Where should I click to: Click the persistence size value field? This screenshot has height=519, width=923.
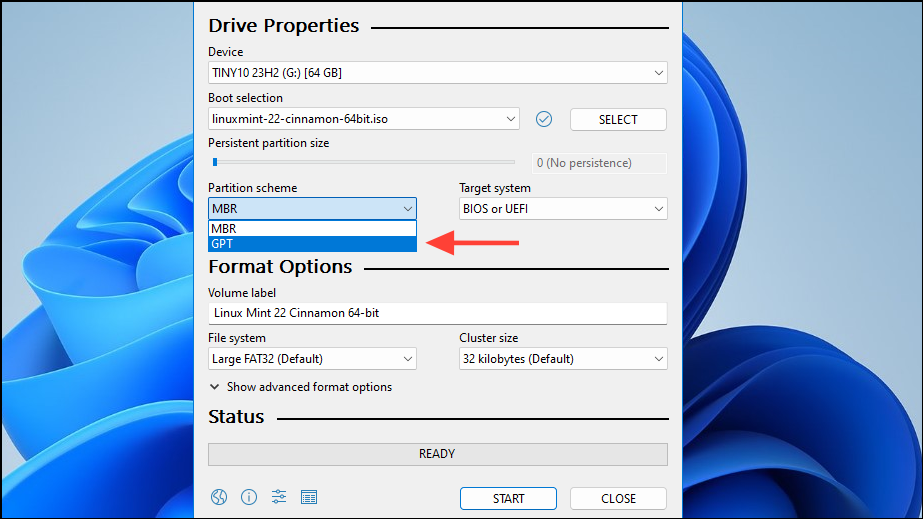[599, 163]
